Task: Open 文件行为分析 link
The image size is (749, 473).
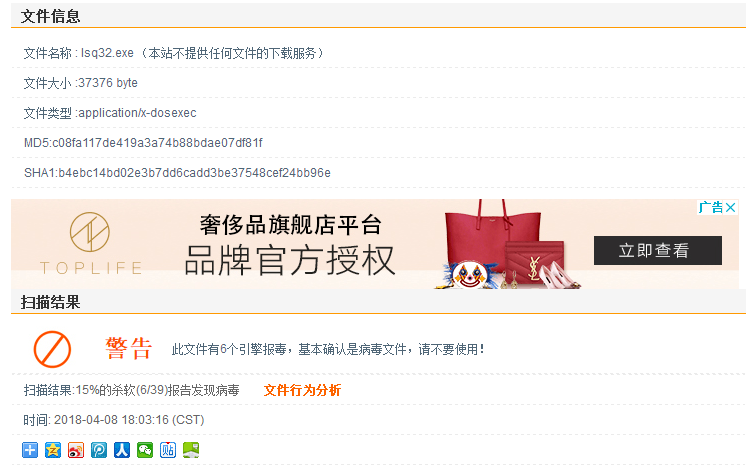Action: click(302, 390)
